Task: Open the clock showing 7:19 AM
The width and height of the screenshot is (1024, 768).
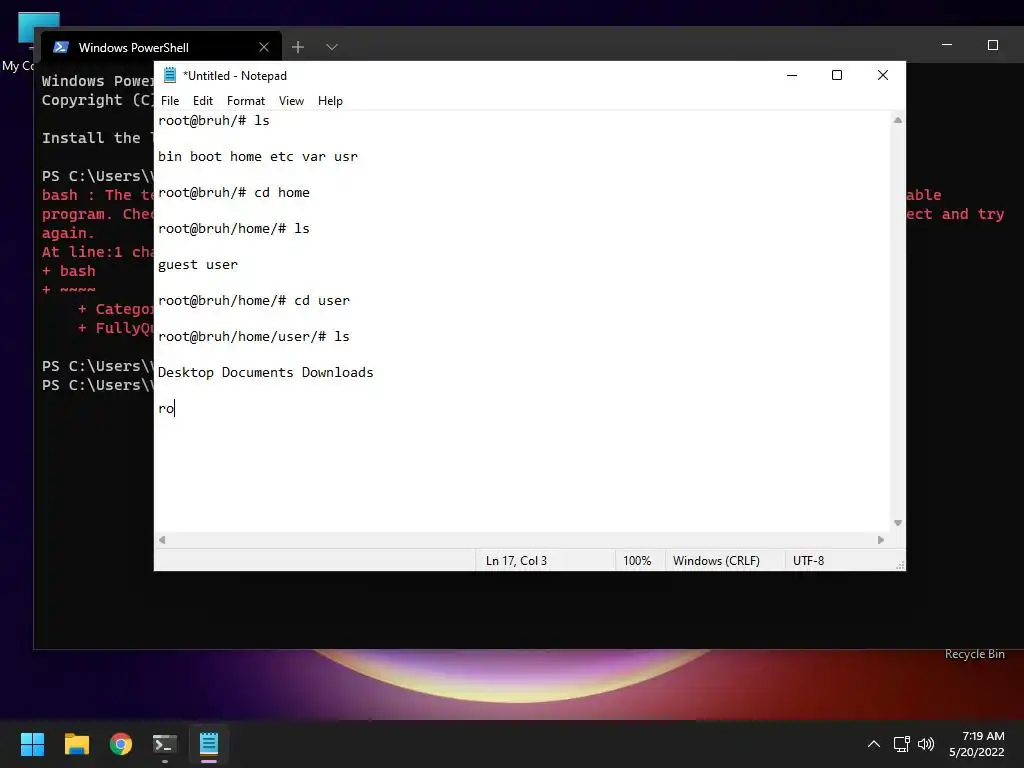Action: pyautogui.click(x=977, y=744)
